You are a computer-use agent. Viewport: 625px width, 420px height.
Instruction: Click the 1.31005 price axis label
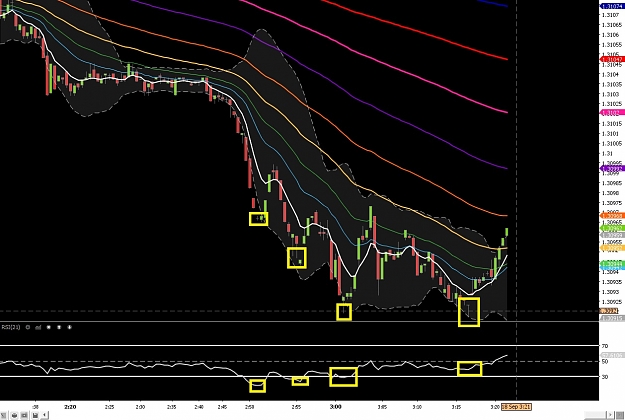pyautogui.click(x=612, y=143)
